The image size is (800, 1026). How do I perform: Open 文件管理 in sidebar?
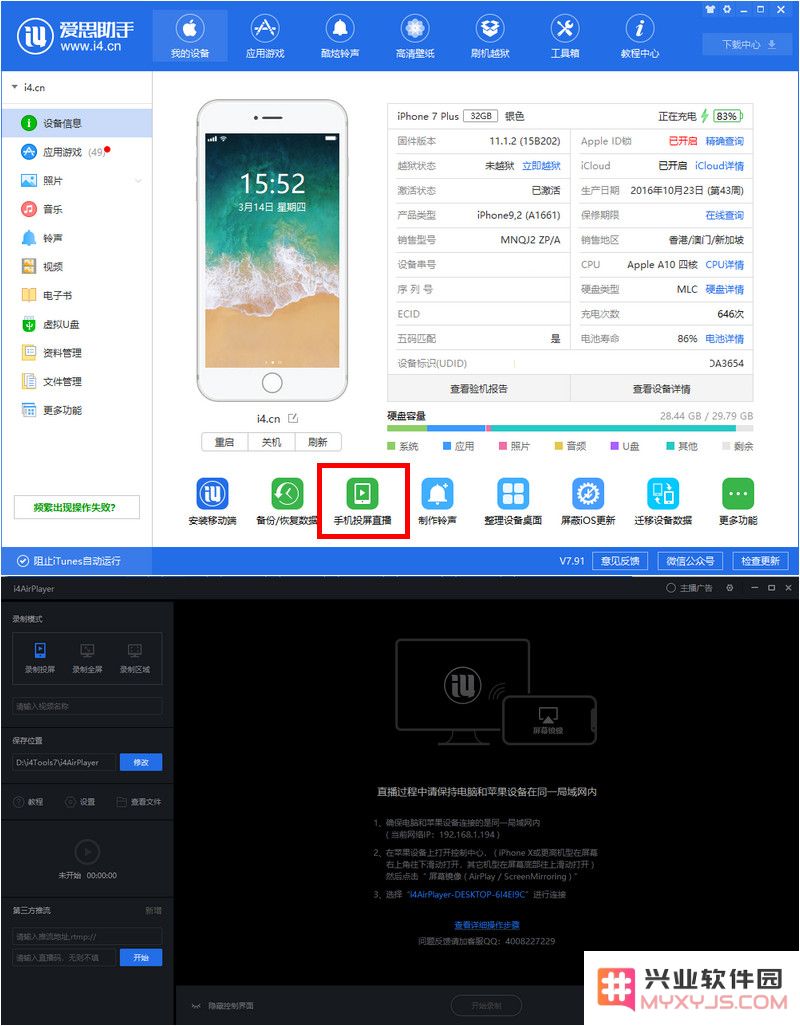tap(77, 381)
